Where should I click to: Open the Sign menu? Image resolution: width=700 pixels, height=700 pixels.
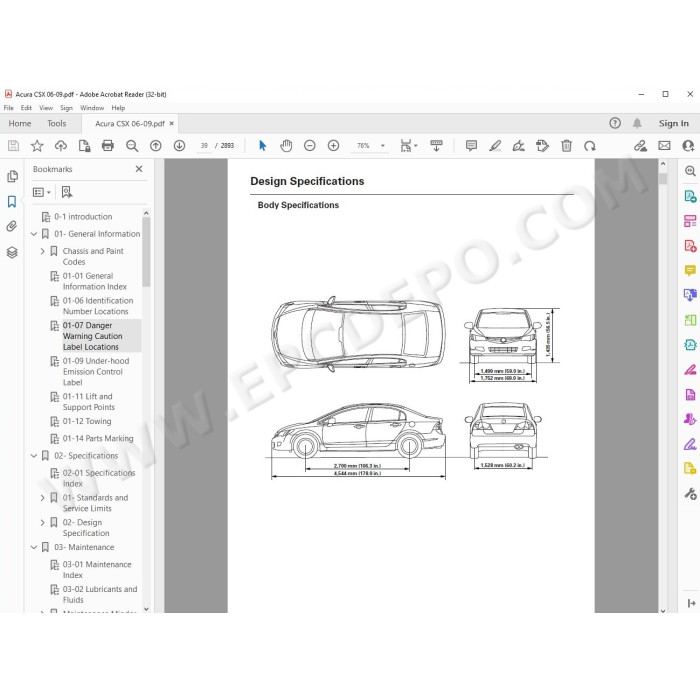coord(67,108)
